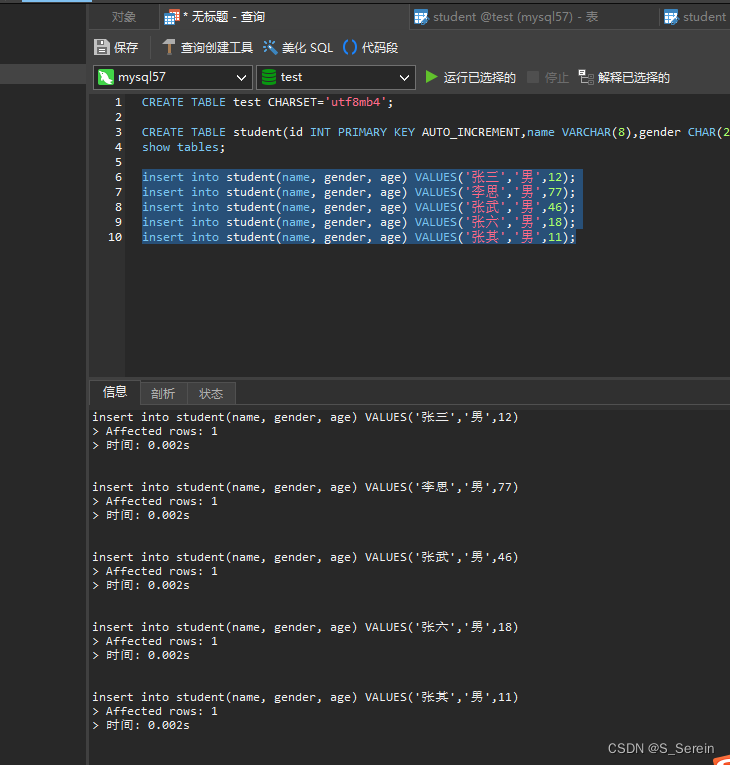Click the Save (保存) label

pos(126,47)
